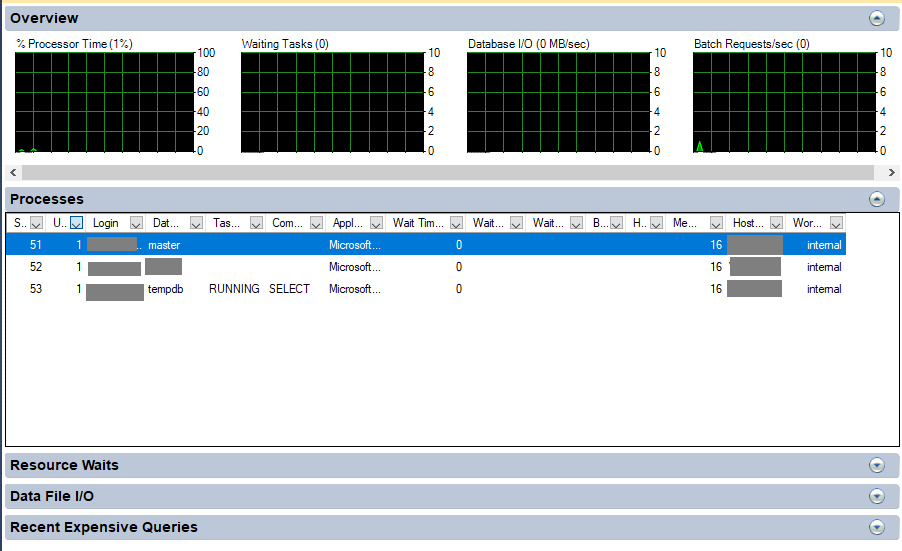Click the Batch Requests/sec graph
This screenshot has width=902, height=551.
click(x=785, y=102)
